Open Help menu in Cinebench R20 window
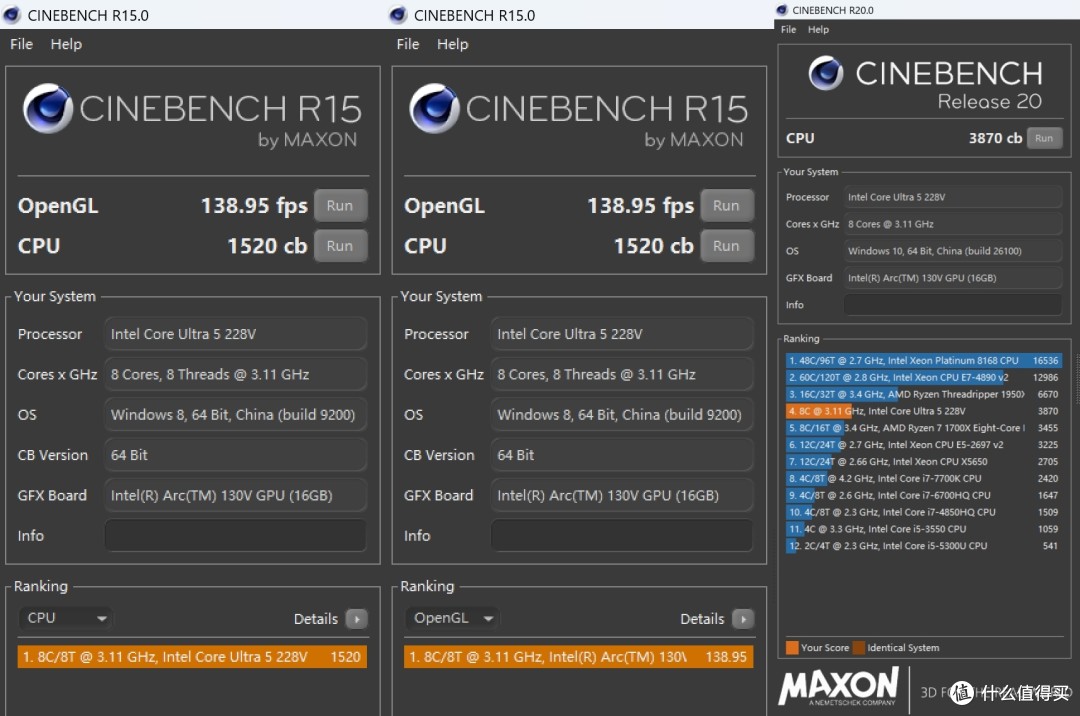The height and width of the screenshot is (716, 1080). tap(818, 30)
